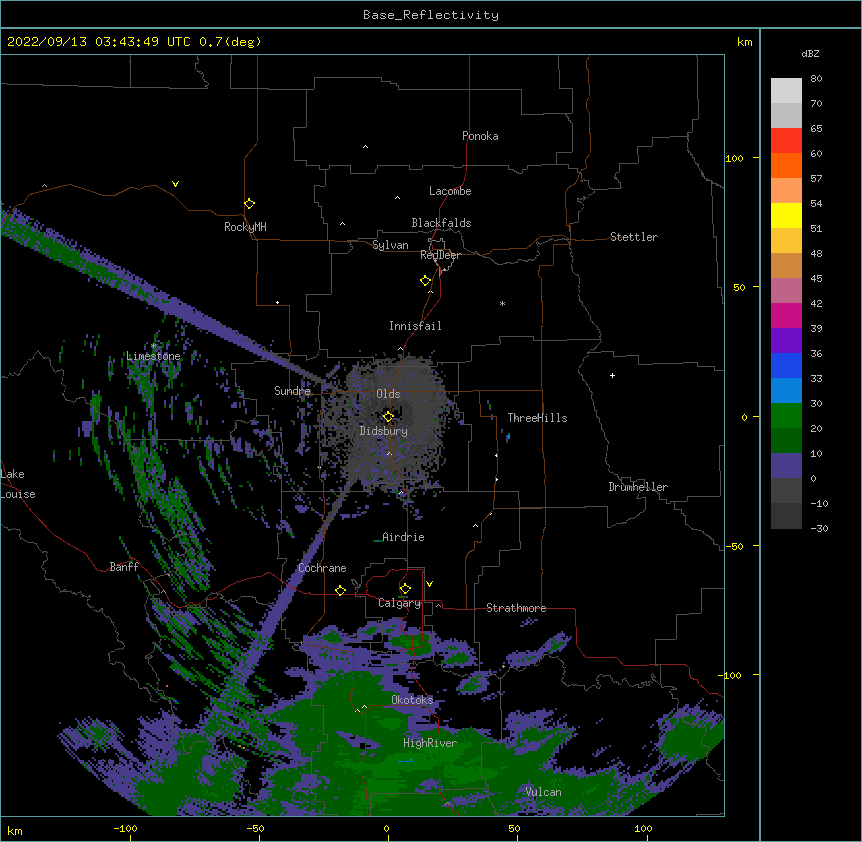Select the slate purple 0-10 dBZ swatch

[786, 466]
